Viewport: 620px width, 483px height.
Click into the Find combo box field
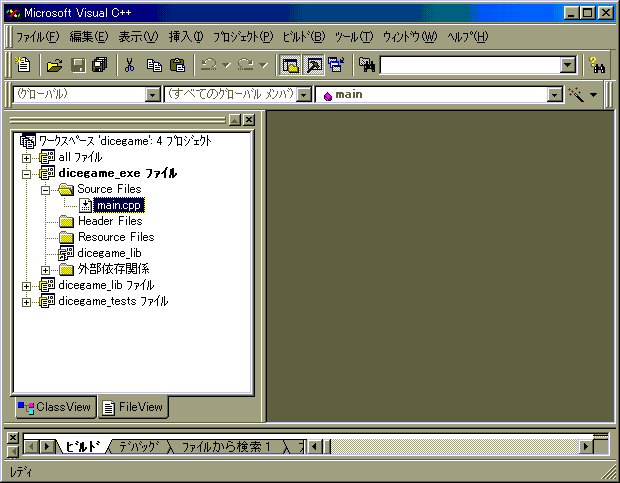tap(470, 65)
